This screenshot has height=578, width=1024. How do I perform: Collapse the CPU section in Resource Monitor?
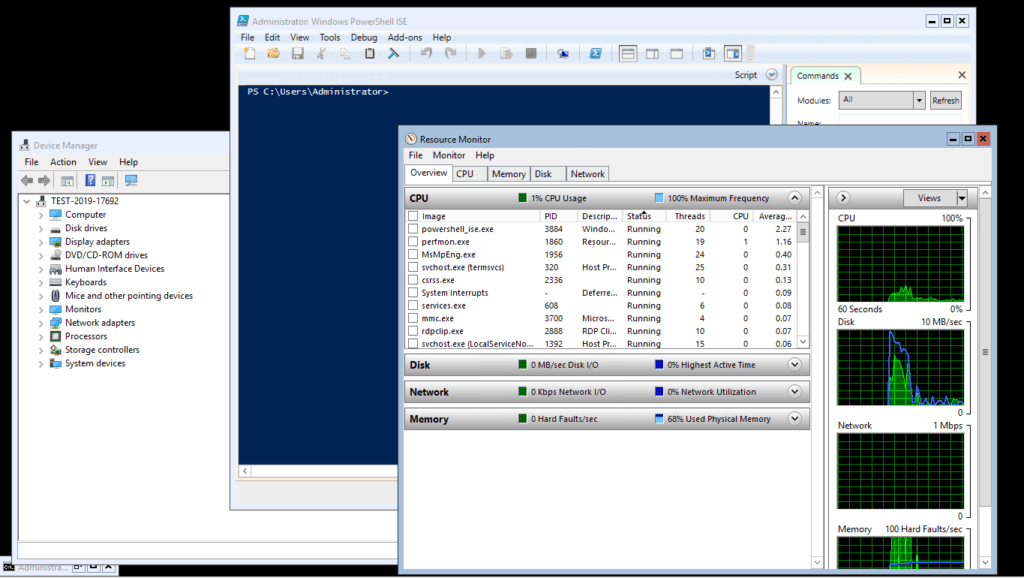click(794, 198)
